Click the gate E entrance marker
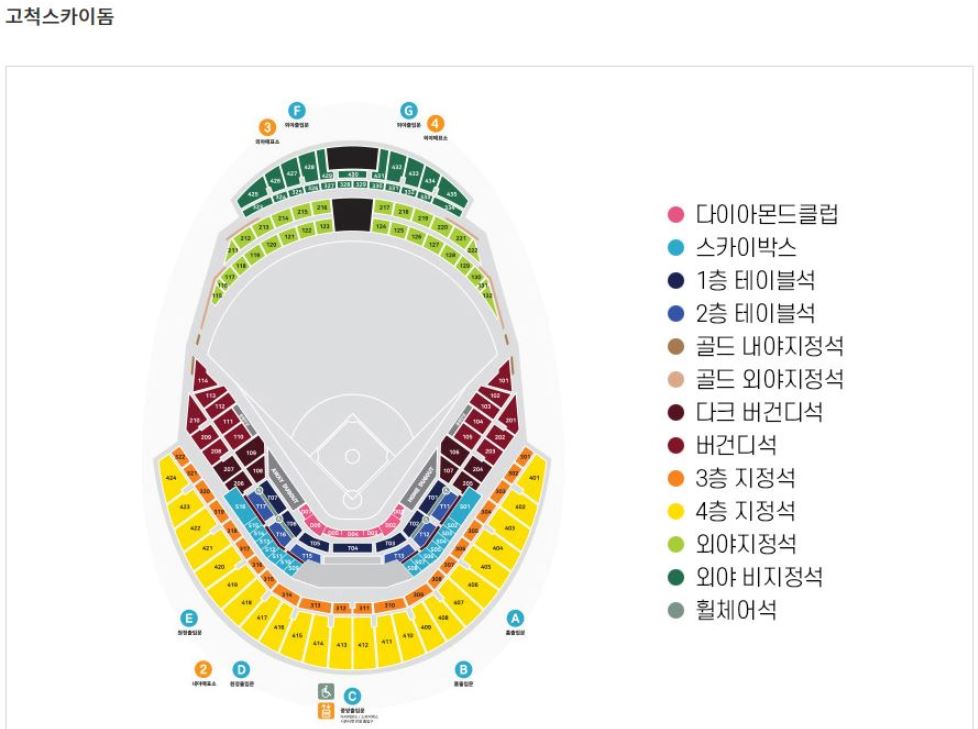978x729 pixels. pos(189,619)
